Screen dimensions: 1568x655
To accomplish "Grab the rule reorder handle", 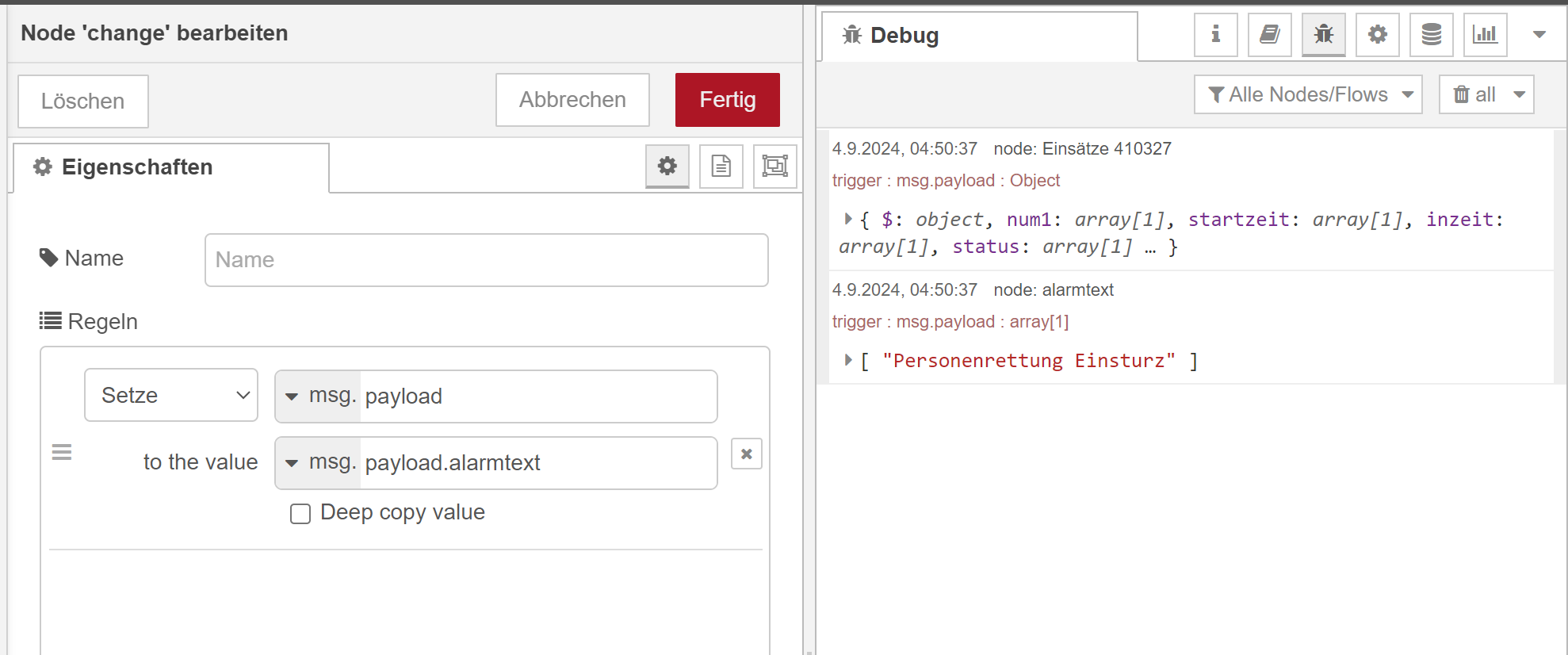I will 62,452.
